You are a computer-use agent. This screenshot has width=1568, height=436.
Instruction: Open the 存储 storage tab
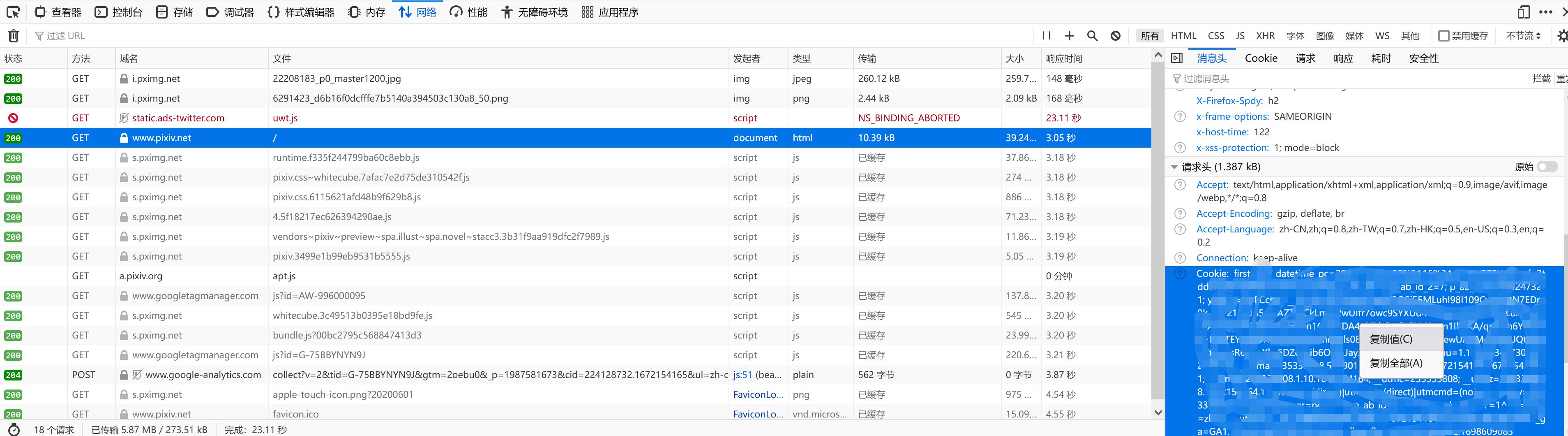(175, 12)
